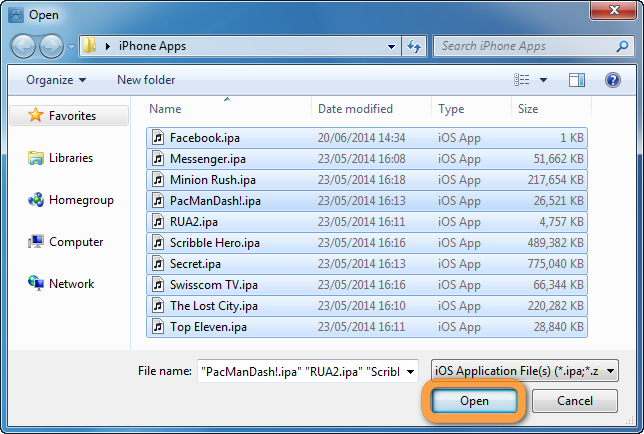The image size is (644, 434).
Task: Sort by the Date modified column header
Action: tap(355, 109)
